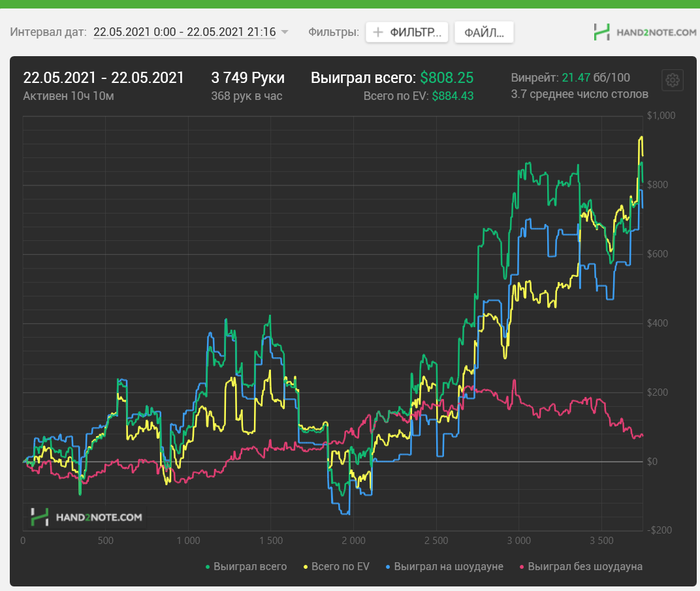
Task: Click the $0 y-axis label
Action: [x=652, y=462]
